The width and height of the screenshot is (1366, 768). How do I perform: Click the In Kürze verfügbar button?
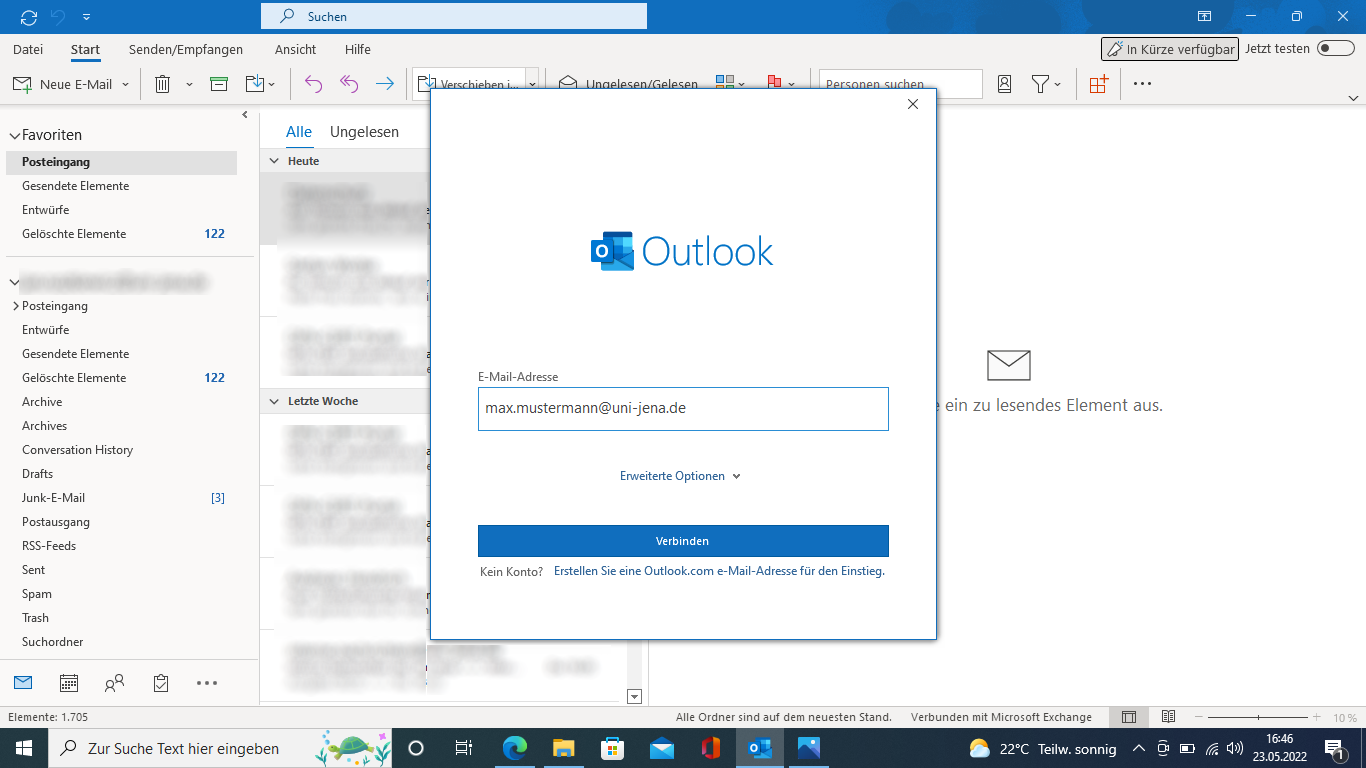(x=1170, y=49)
